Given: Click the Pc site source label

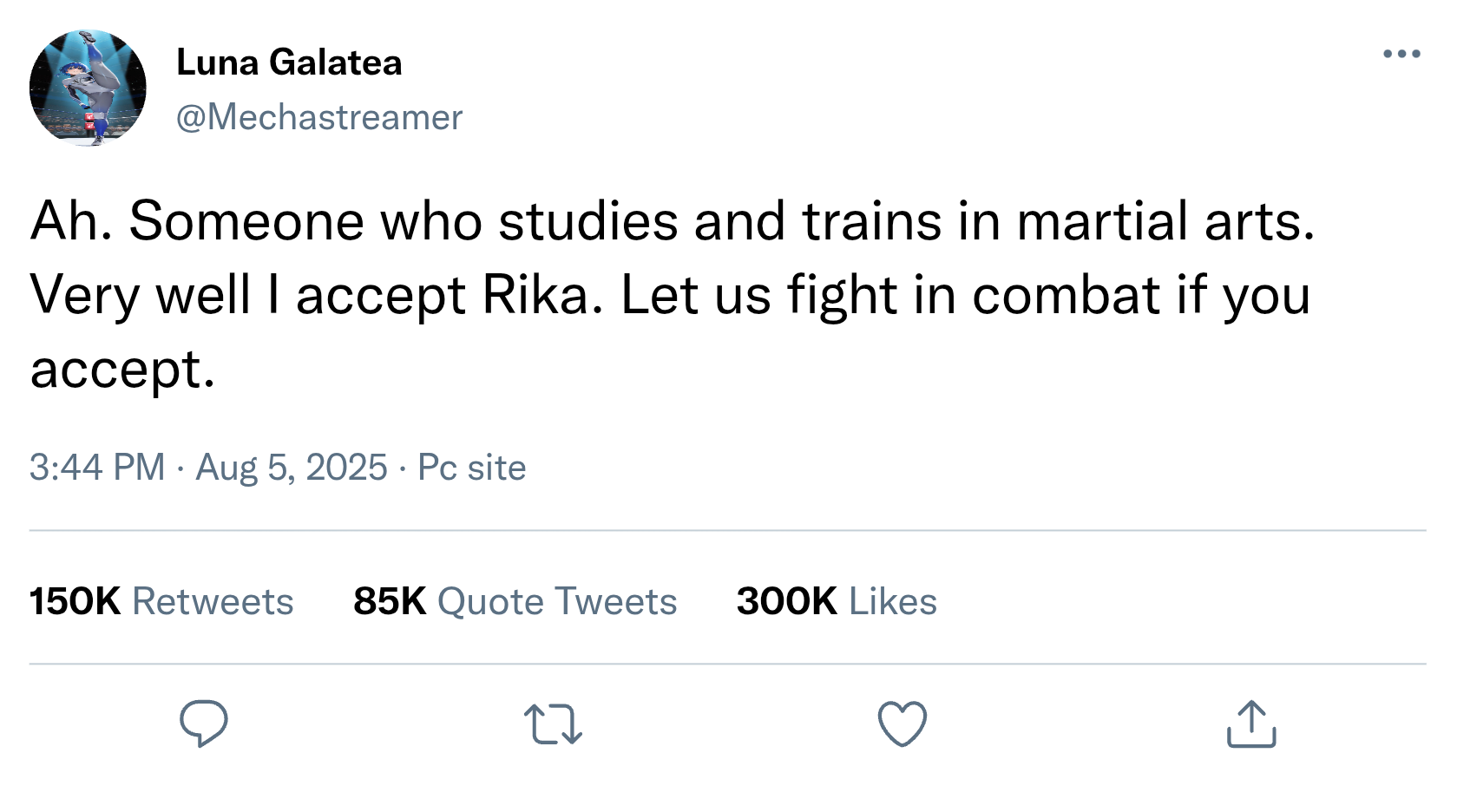Looking at the screenshot, I should point(472,468).
